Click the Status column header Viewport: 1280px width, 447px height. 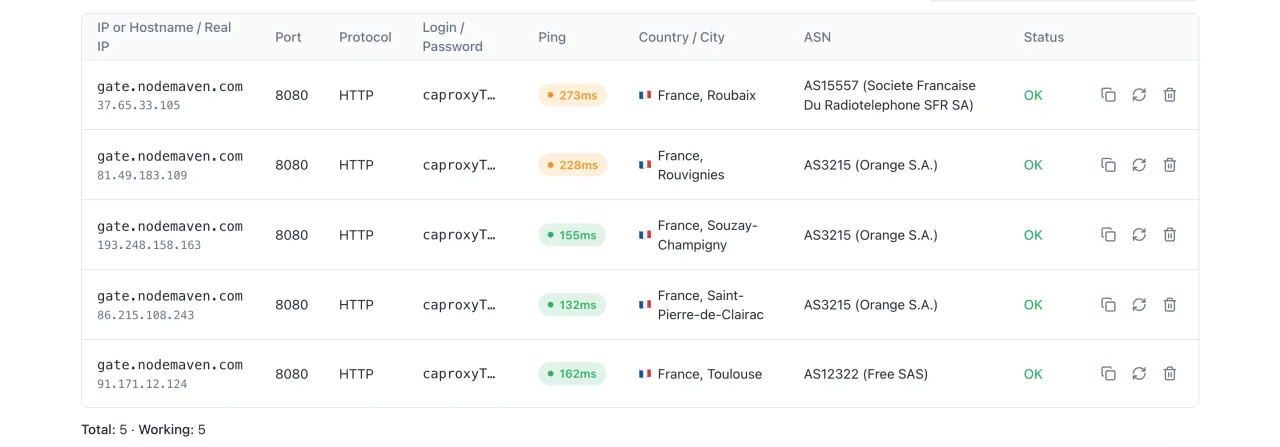coord(1043,37)
